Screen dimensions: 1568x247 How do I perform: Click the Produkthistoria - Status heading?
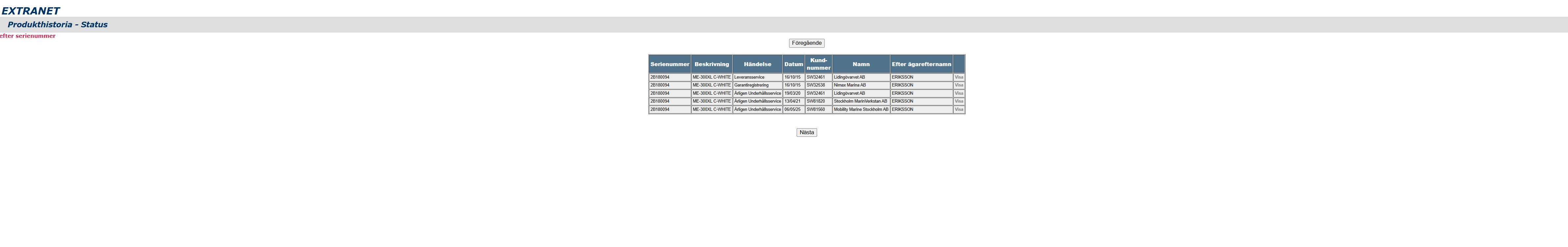click(58, 24)
